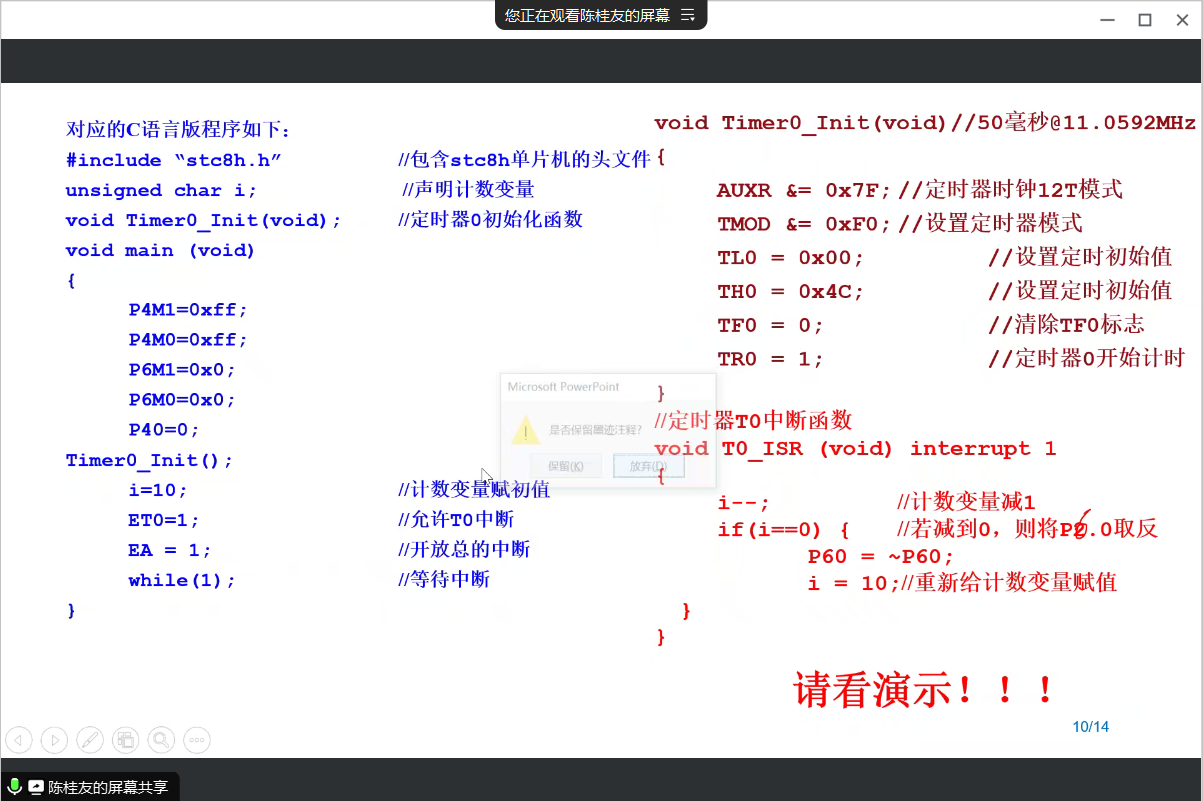Show all slides overview icon
Image resolution: width=1203 pixels, height=801 pixels.
point(125,740)
